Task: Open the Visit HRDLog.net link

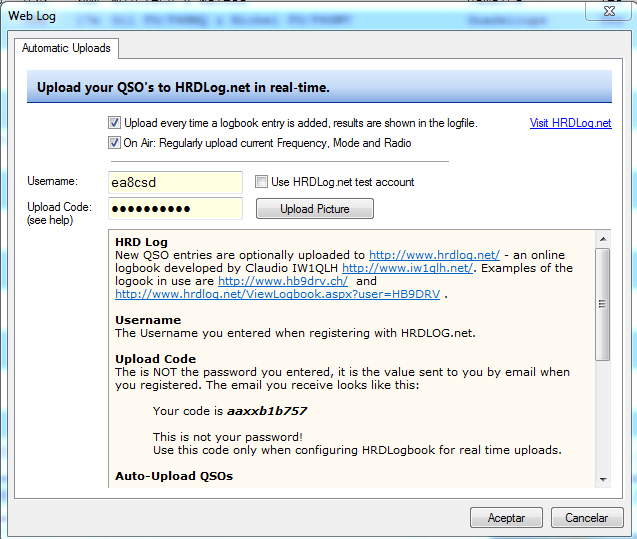Action: click(570, 123)
